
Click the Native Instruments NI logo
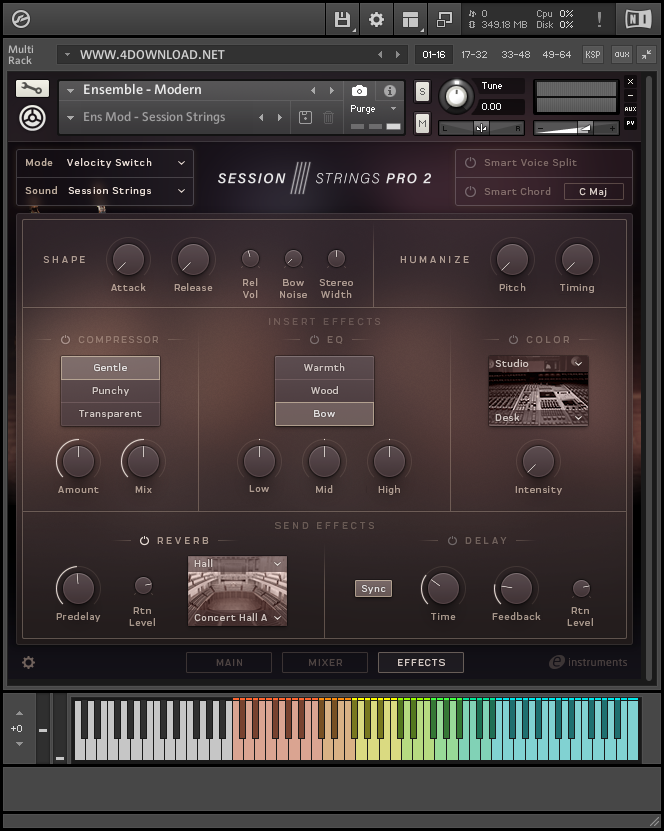[638, 20]
